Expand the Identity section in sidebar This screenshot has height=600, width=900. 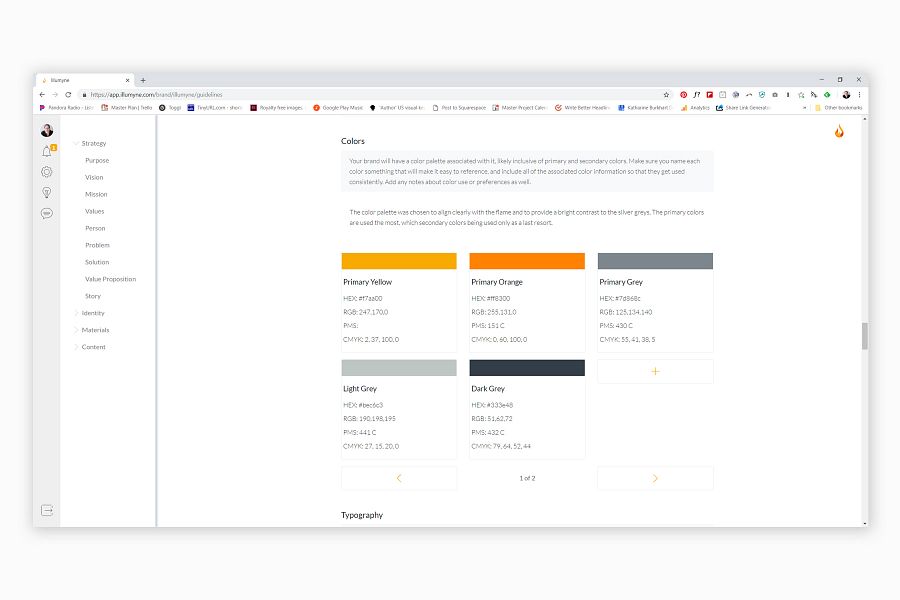click(76, 313)
